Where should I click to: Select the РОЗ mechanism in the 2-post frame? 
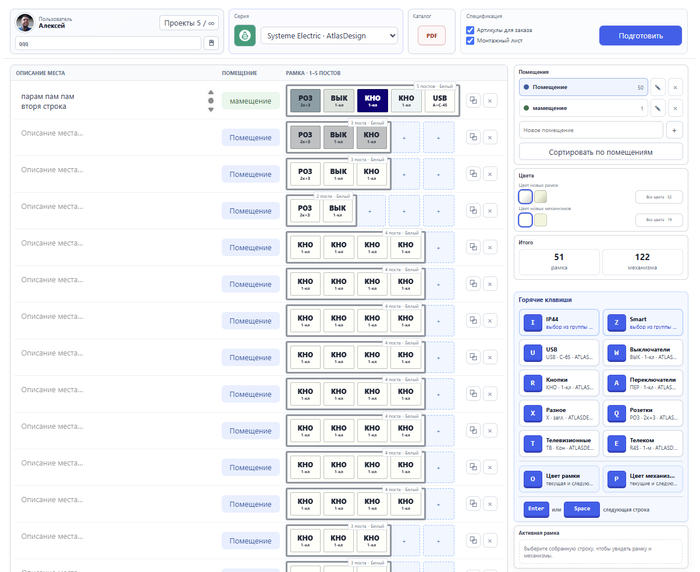point(305,210)
